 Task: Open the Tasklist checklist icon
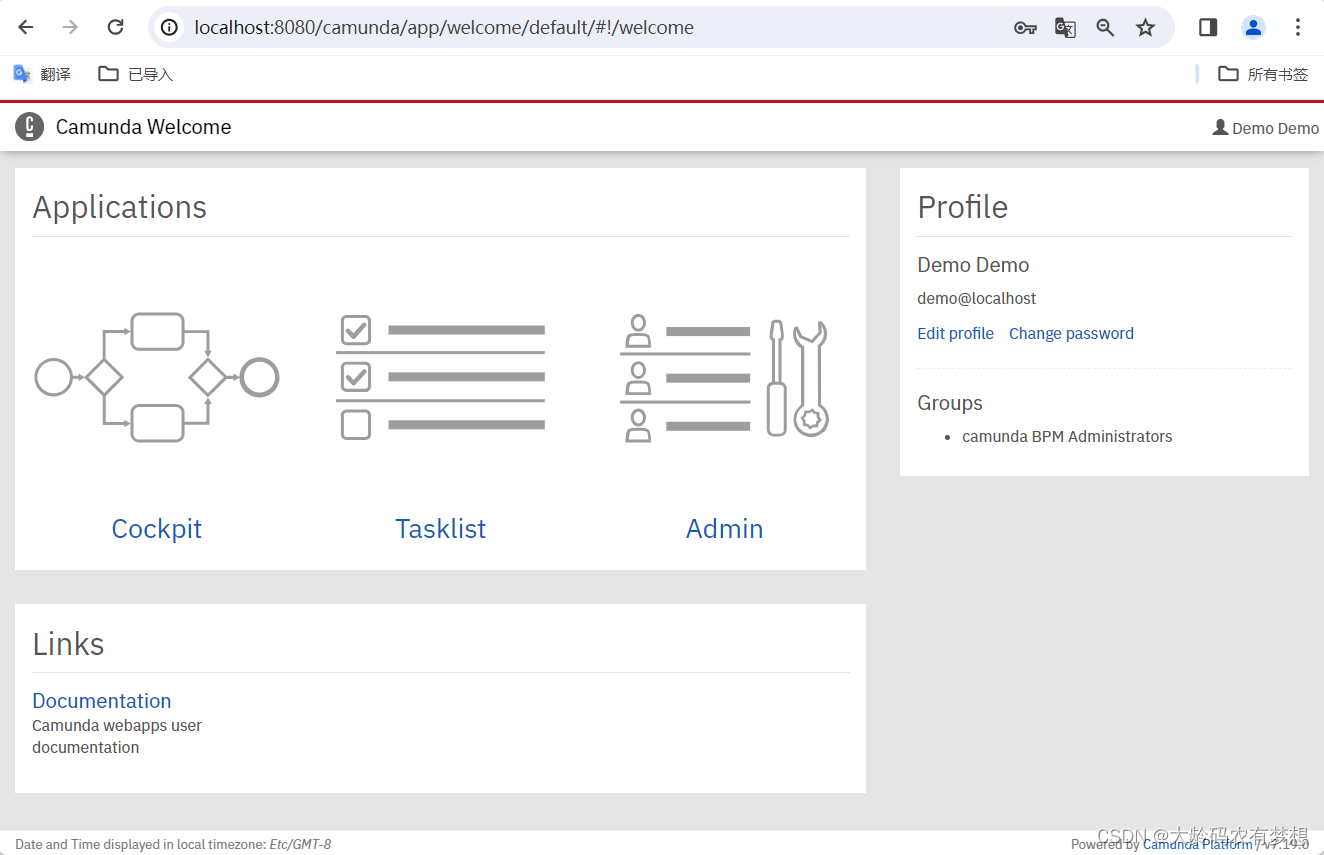pyautogui.click(x=440, y=378)
